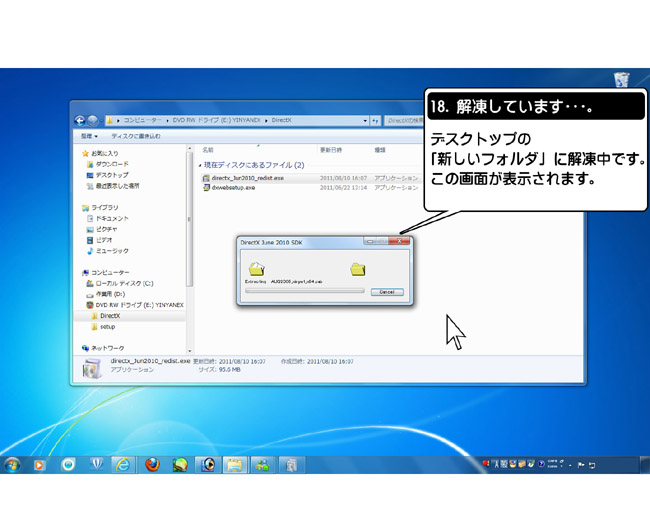Select ローカル ディスク (C:) drive
Screen dimensions: 650x507
pos(119,284)
